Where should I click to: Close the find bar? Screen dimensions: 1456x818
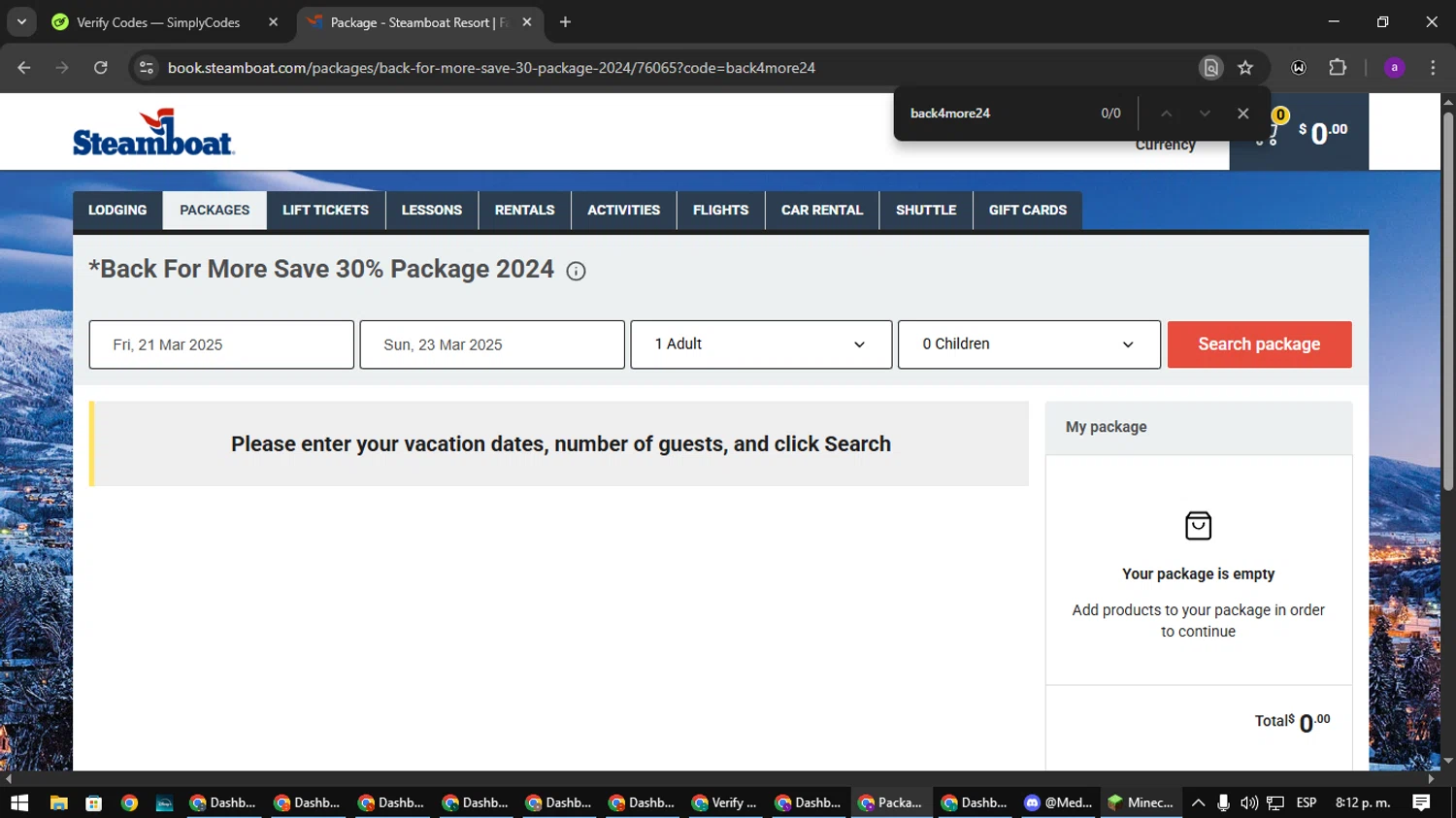(1242, 114)
